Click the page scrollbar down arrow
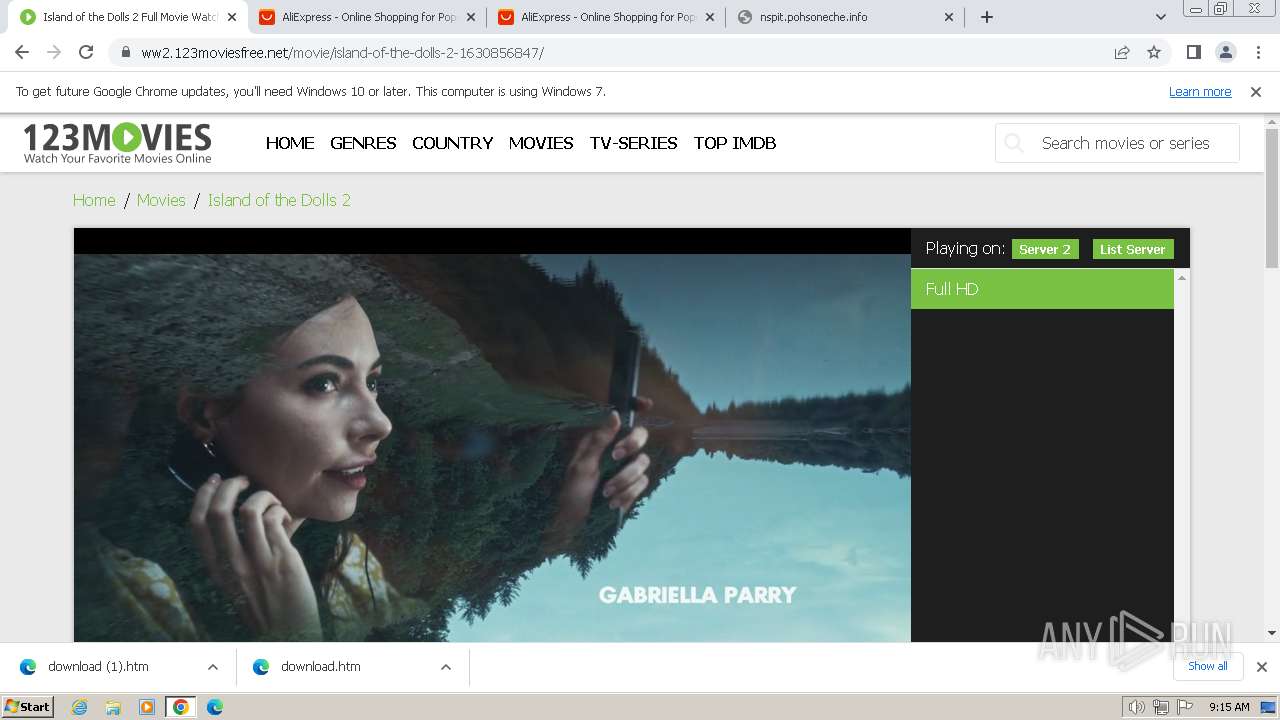Viewport: 1280px width, 720px height. click(1272, 633)
